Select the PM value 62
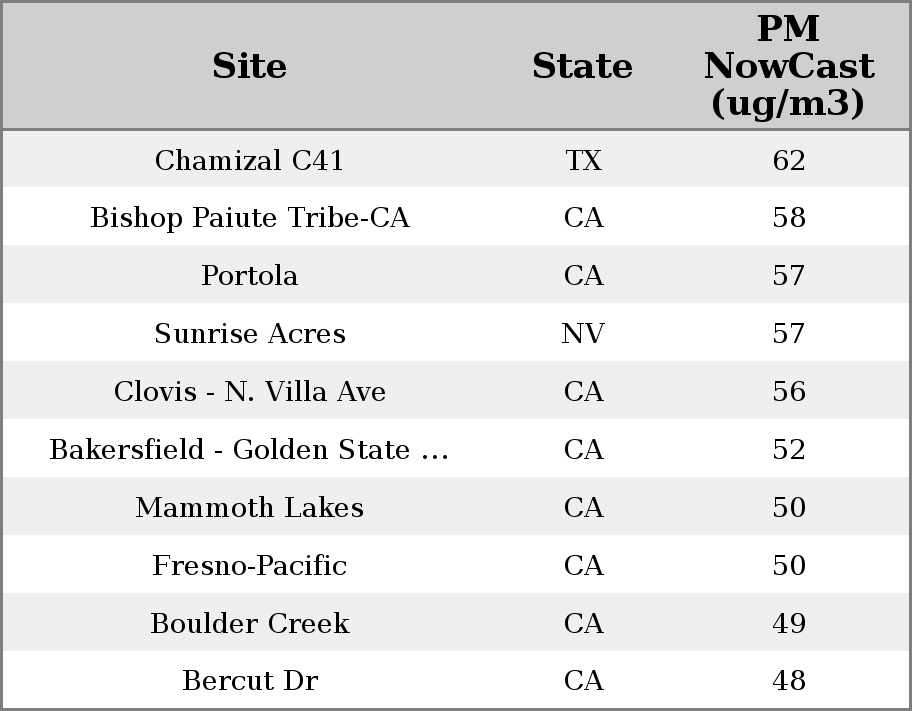 click(x=789, y=160)
